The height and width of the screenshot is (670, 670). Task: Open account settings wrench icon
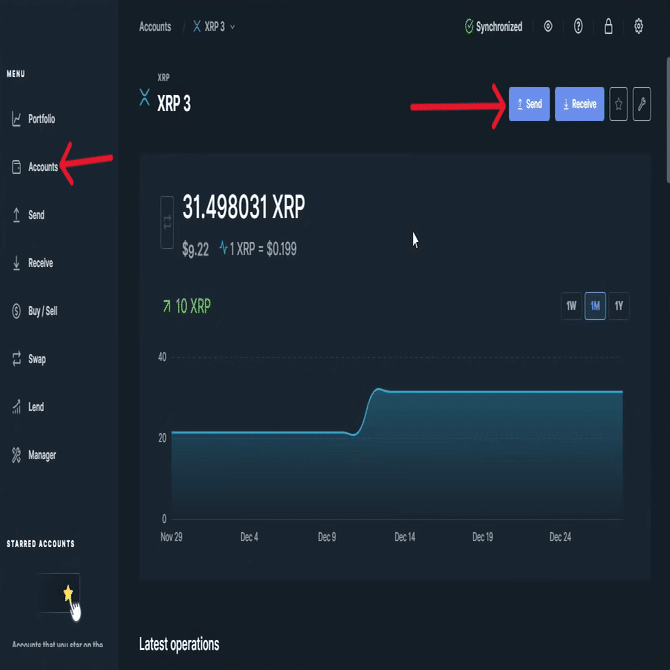click(x=641, y=104)
